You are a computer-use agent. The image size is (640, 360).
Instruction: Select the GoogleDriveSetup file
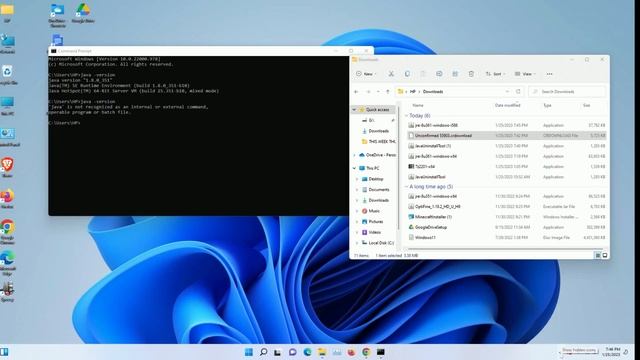click(x=507, y=227)
